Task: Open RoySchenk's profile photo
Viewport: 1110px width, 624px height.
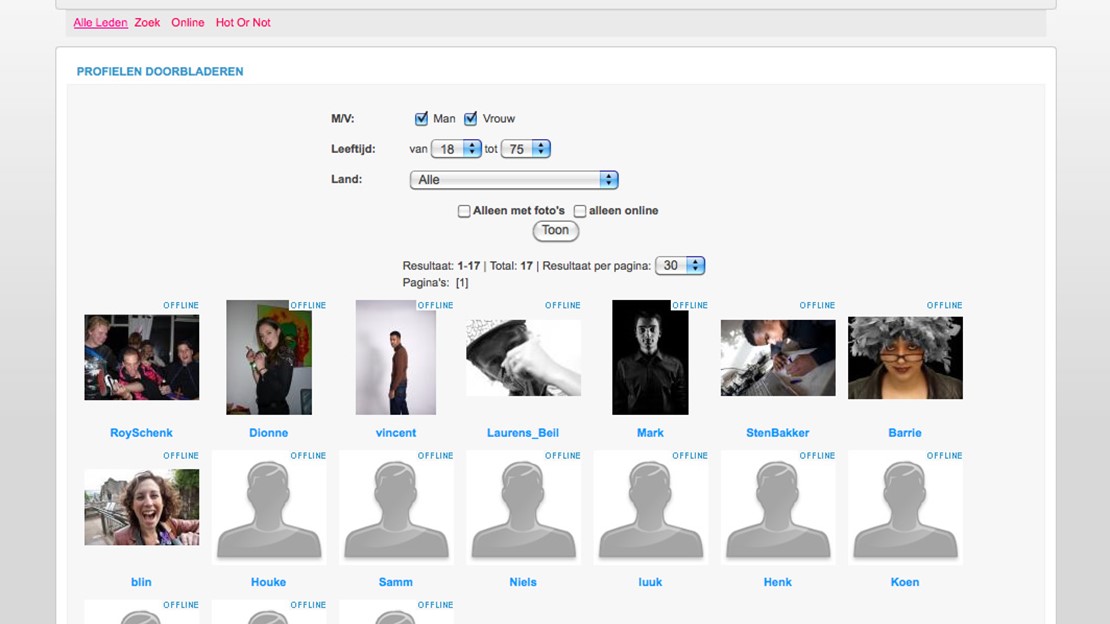Action: [141, 357]
